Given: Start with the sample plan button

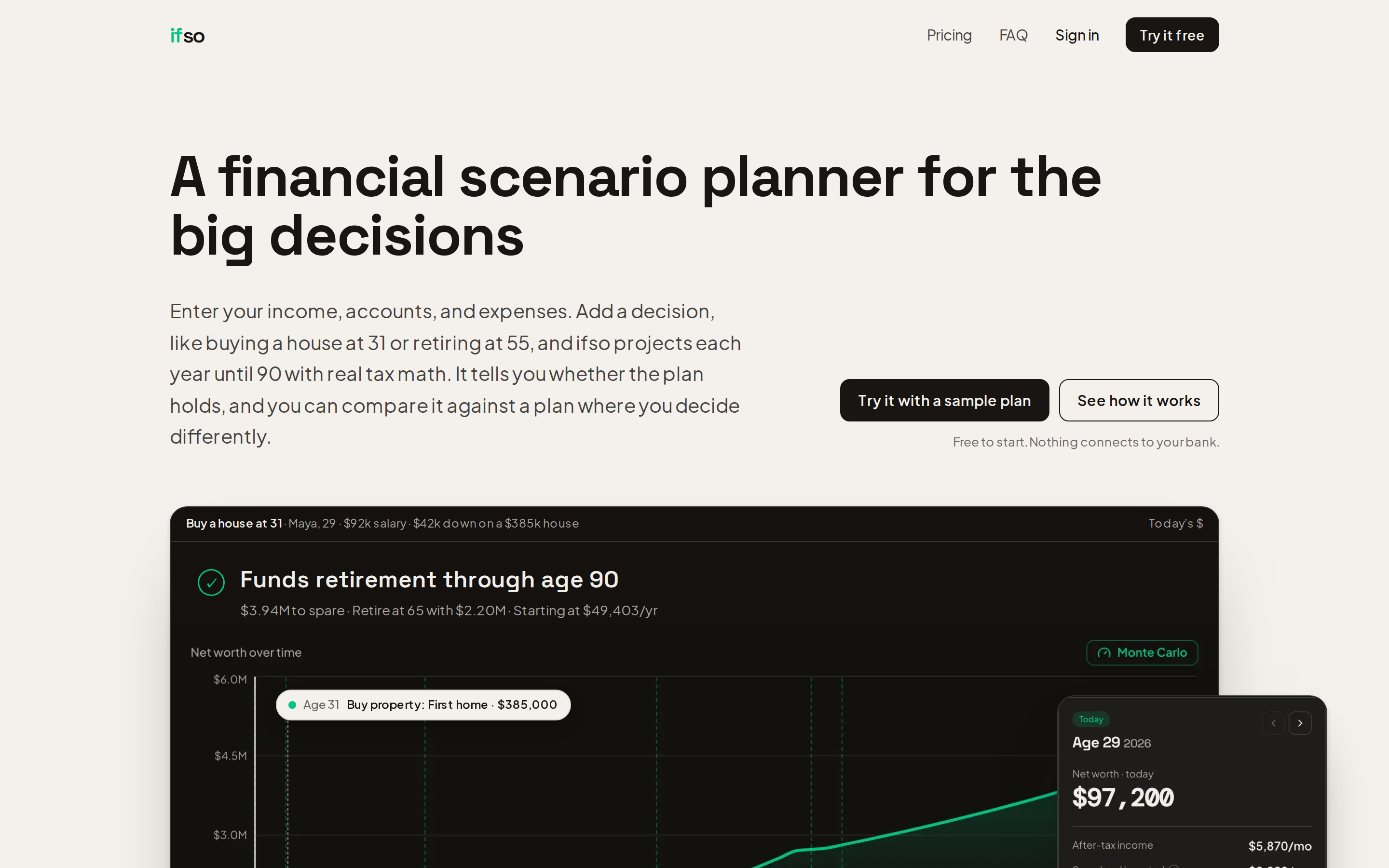Looking at the screenshot, I should [x=944, y=400].
